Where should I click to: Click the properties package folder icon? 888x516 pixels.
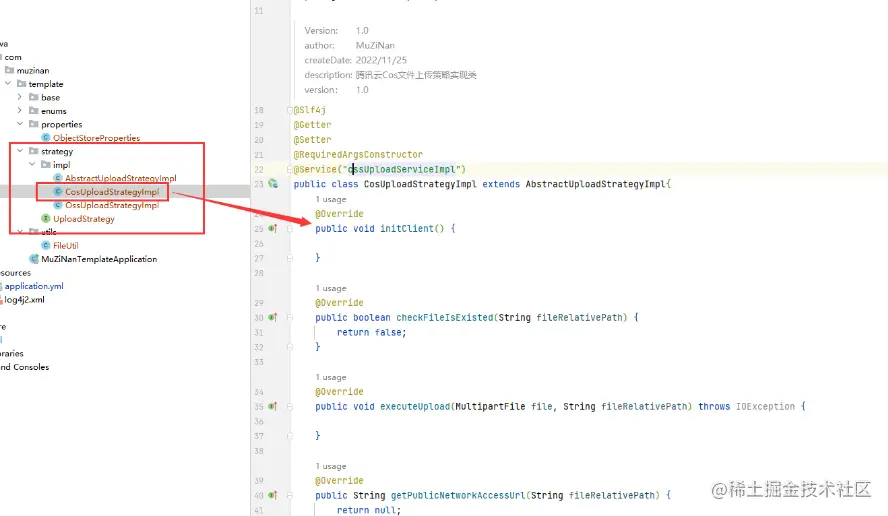tap(33, 124)
